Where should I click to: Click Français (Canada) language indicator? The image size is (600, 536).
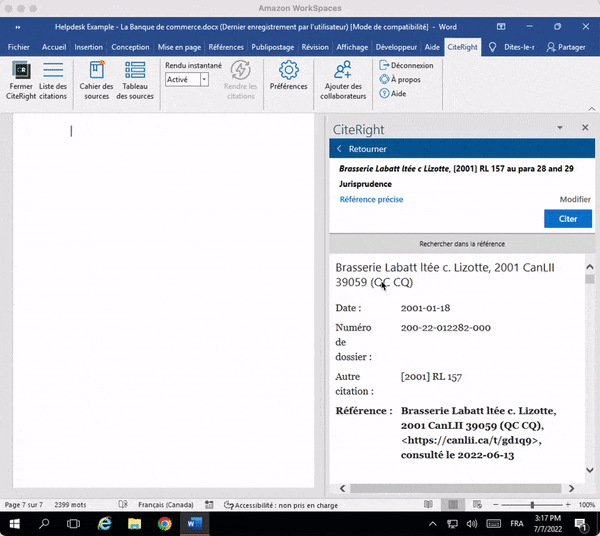[x=166, y=505]
